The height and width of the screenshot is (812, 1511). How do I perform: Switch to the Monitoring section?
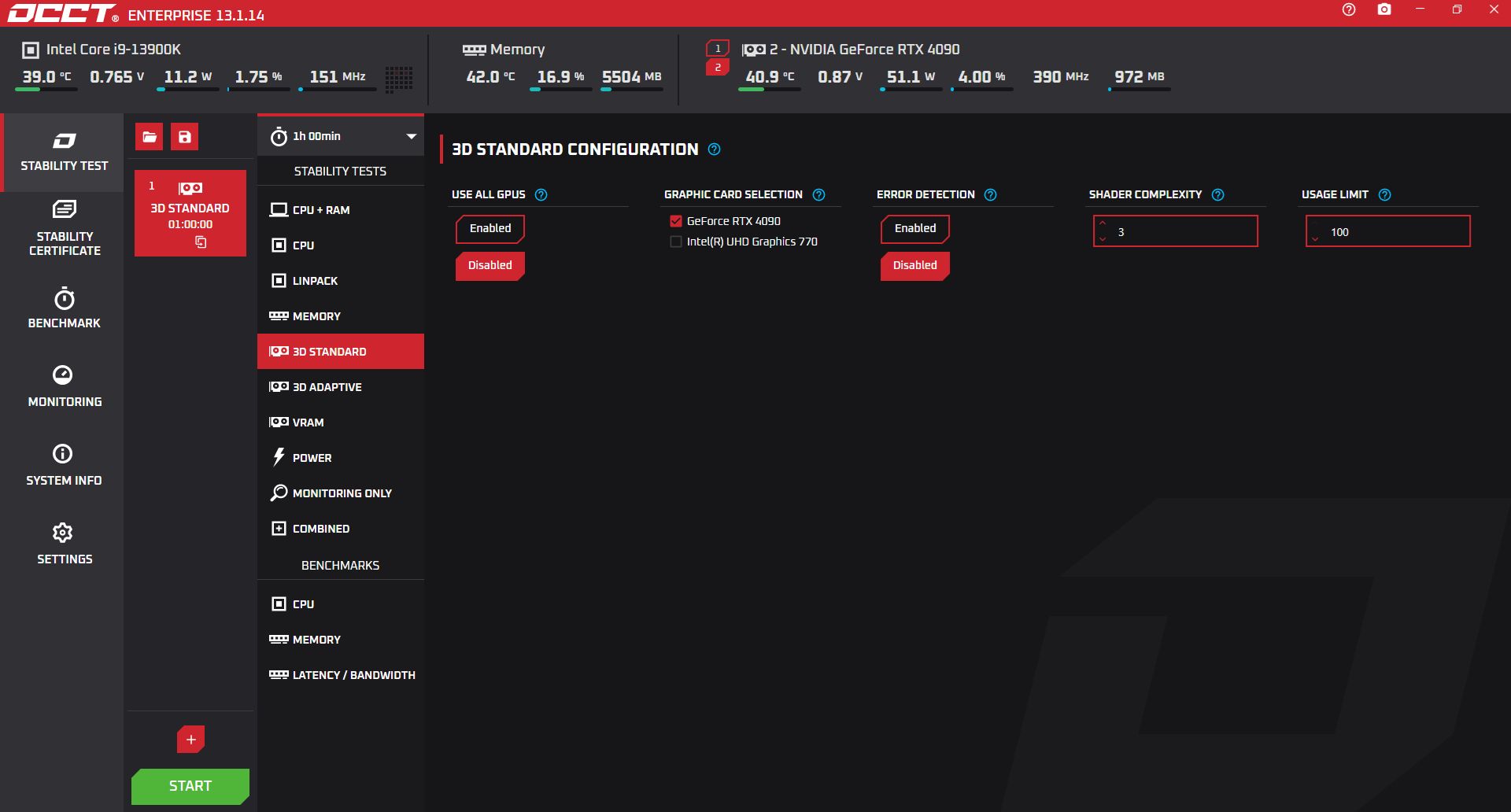point(65,386)
